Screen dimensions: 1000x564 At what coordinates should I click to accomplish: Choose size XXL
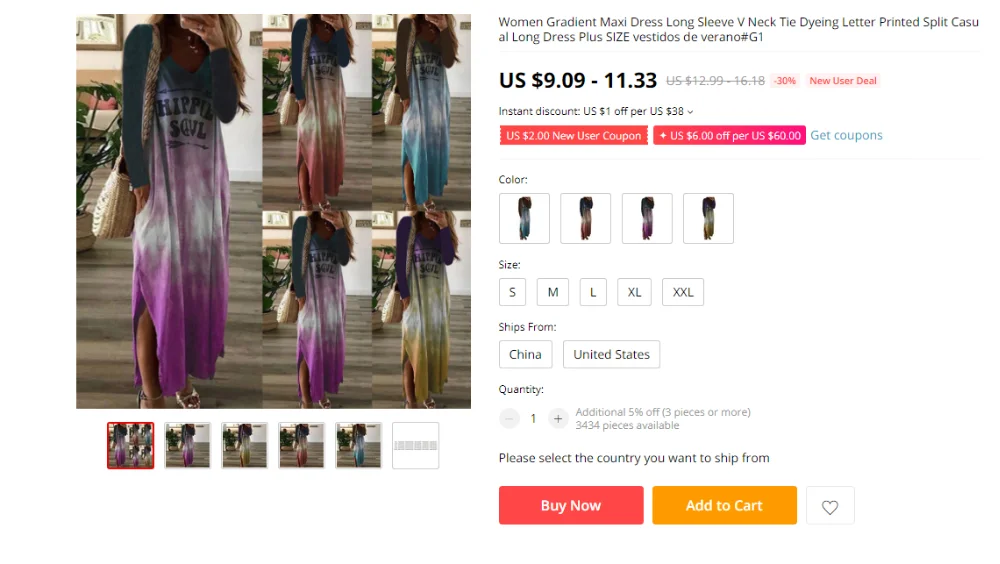[x=683, y=292]
